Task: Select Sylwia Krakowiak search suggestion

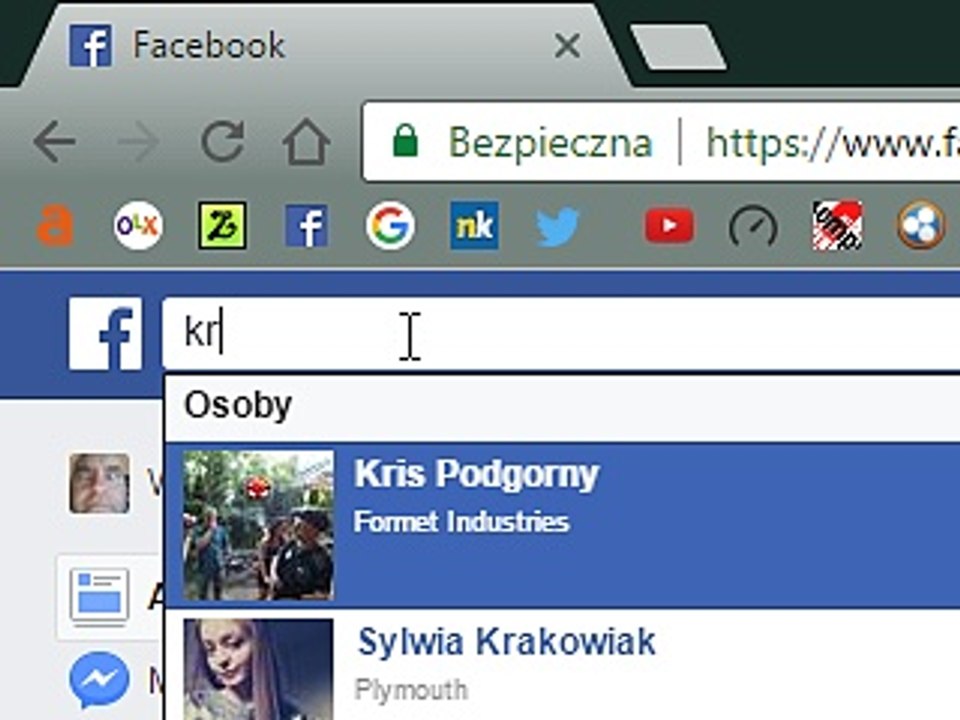Action: [x=563, y=665]
